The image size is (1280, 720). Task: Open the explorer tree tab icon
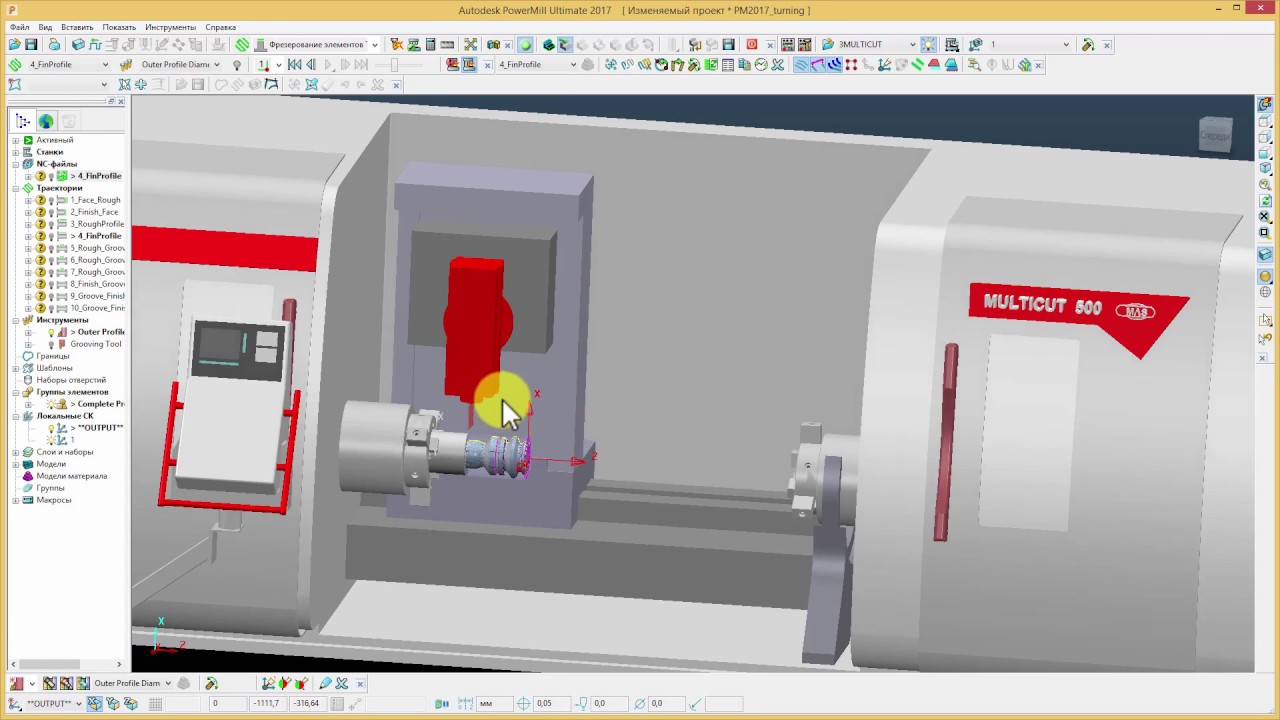pyautogui.click(x=23, y=121)
